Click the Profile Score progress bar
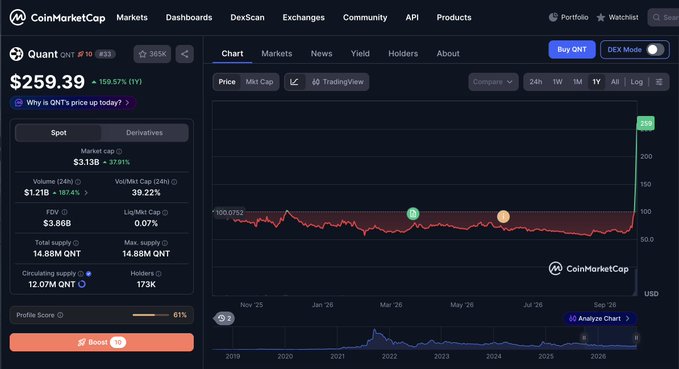The image size is (679, 369). pos(151,315)
